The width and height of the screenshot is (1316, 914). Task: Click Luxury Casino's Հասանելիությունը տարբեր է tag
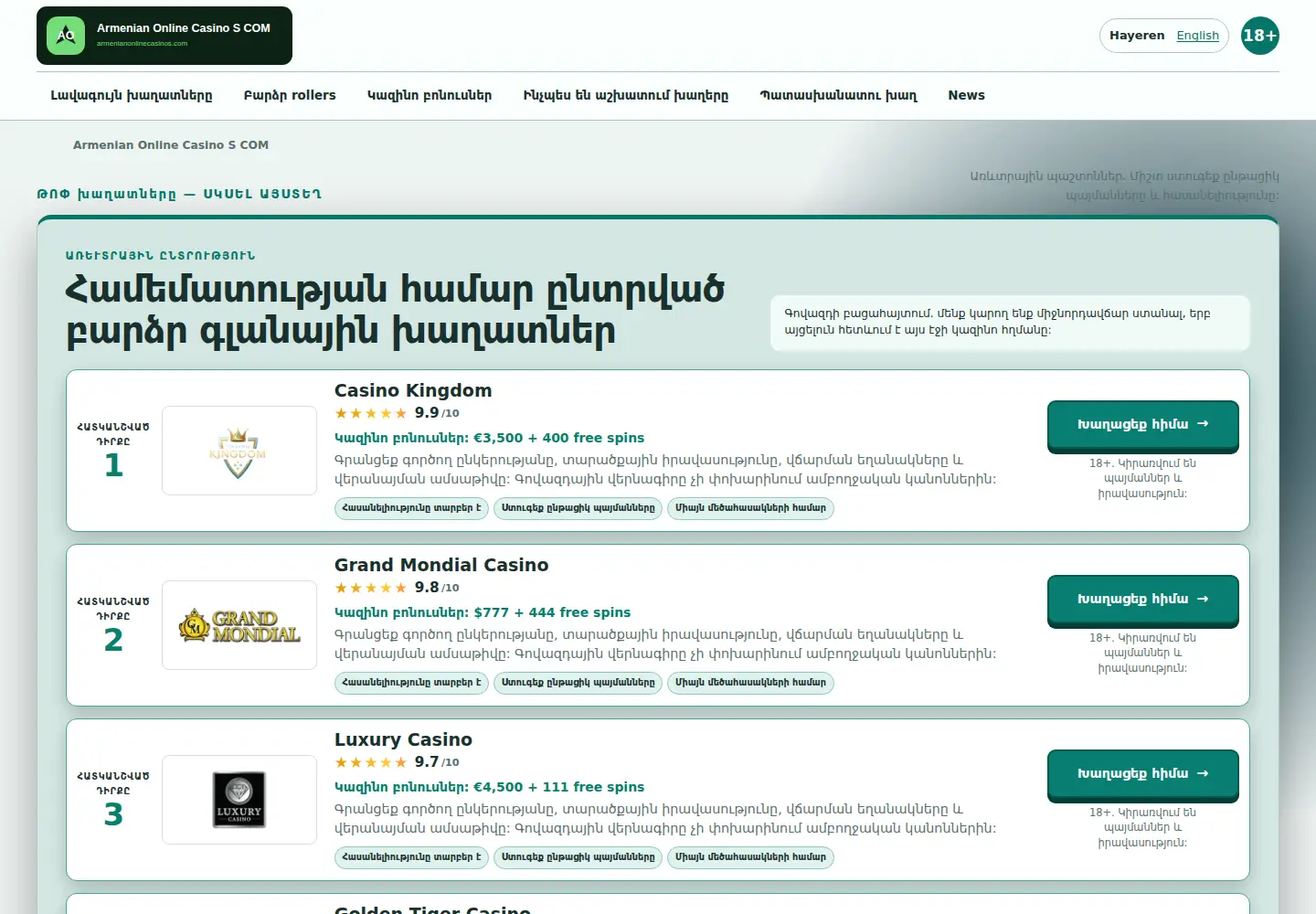point(411,857)
